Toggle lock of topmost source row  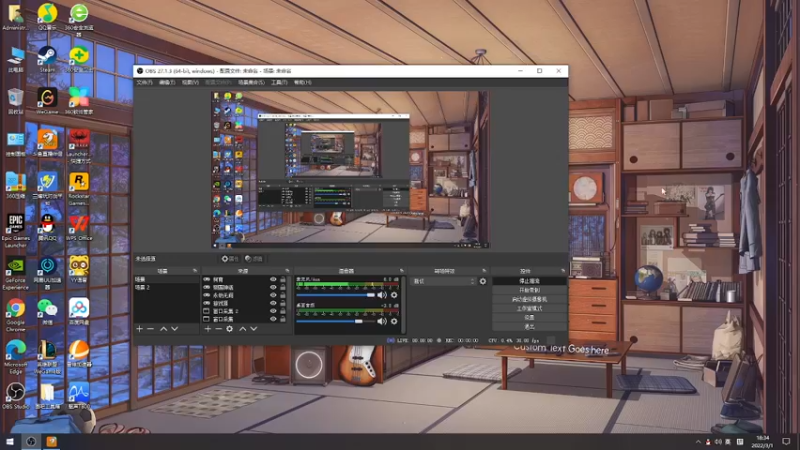283,280
